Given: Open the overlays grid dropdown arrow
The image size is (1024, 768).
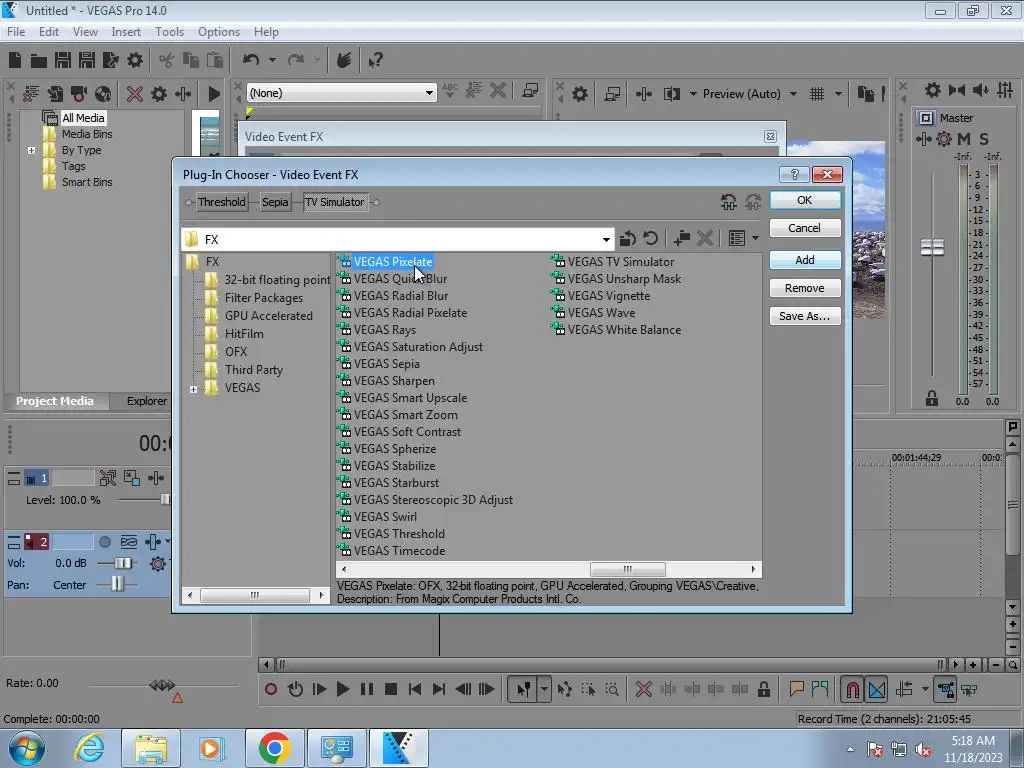Looking at the screenshot, I should coord(838,94).
